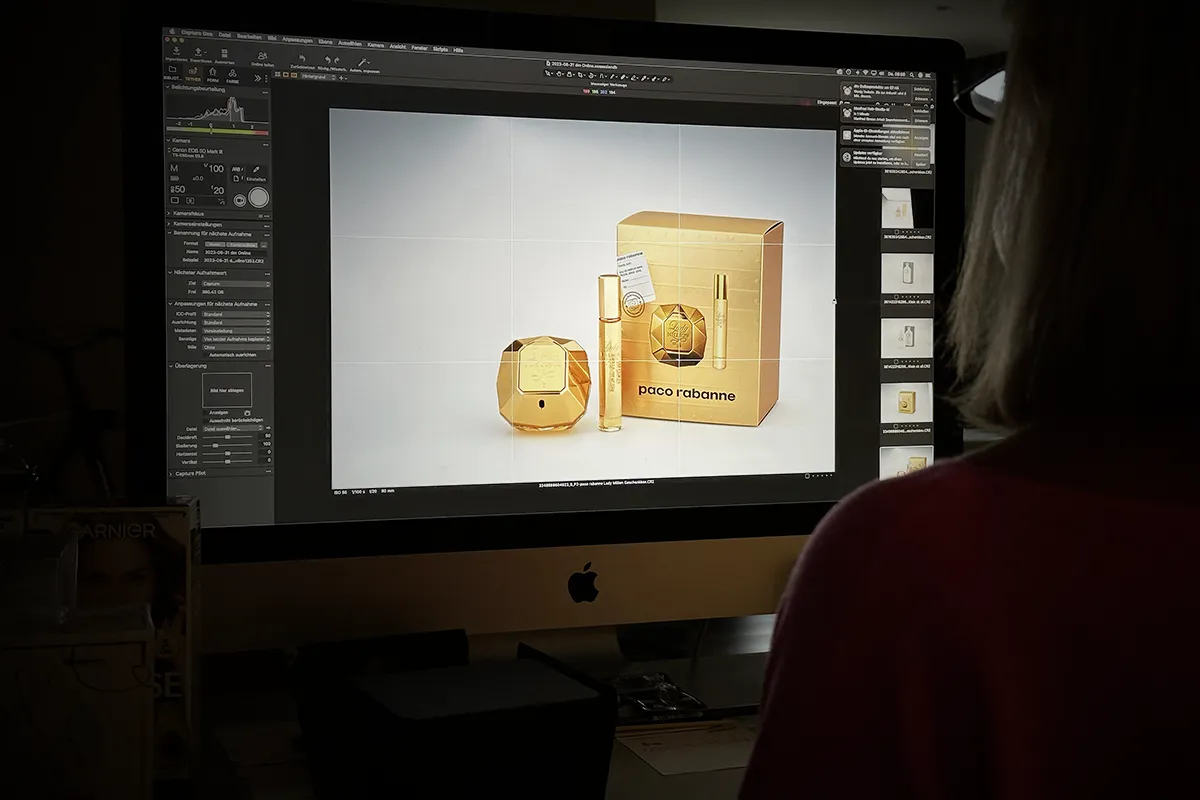
Task: Open the ICC-Profil dropdown
Action: coord(236,314)
